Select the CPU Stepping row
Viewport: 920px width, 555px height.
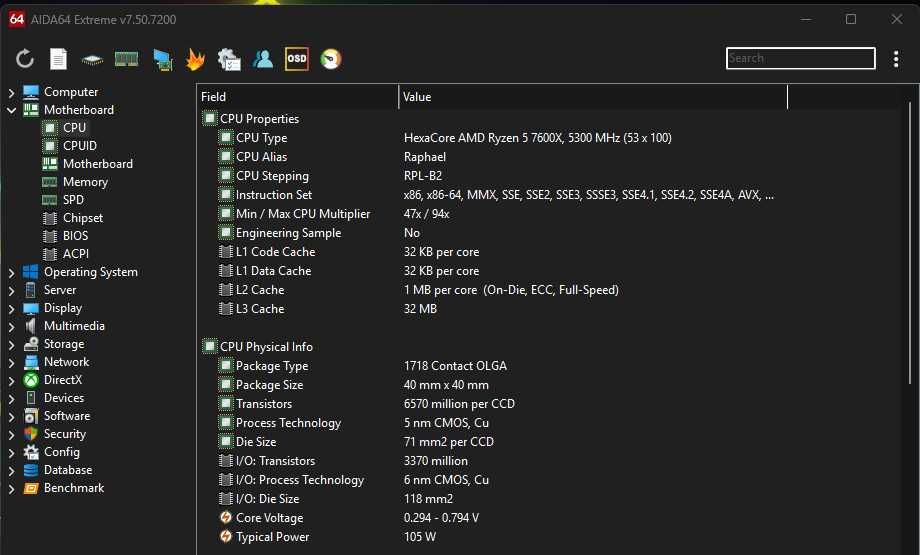tap(502, 175)
